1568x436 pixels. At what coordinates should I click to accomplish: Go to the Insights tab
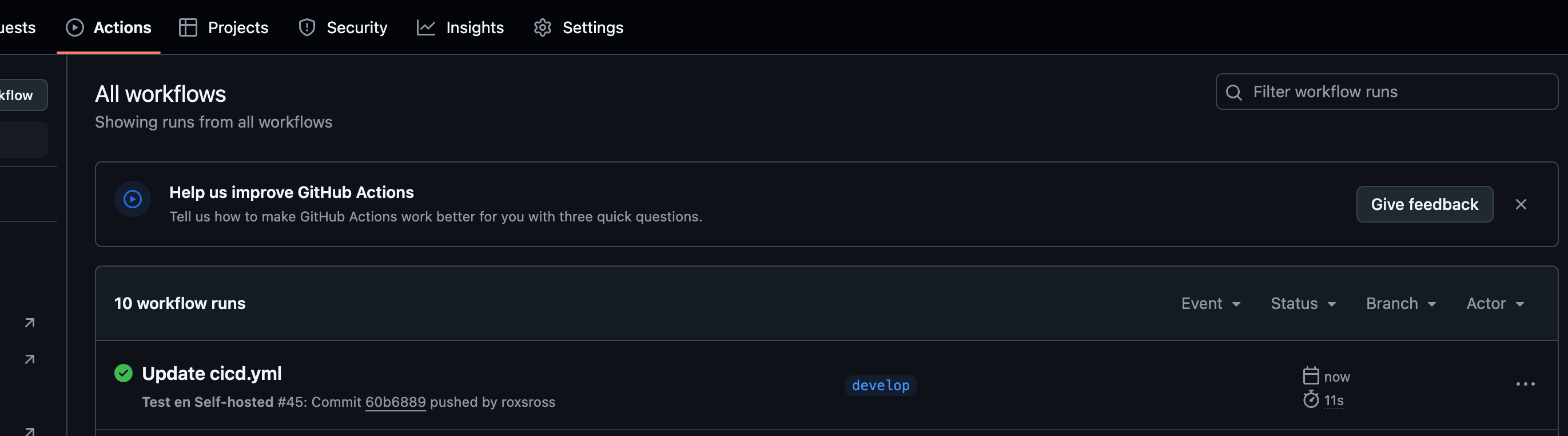click(x=460, y=27)
